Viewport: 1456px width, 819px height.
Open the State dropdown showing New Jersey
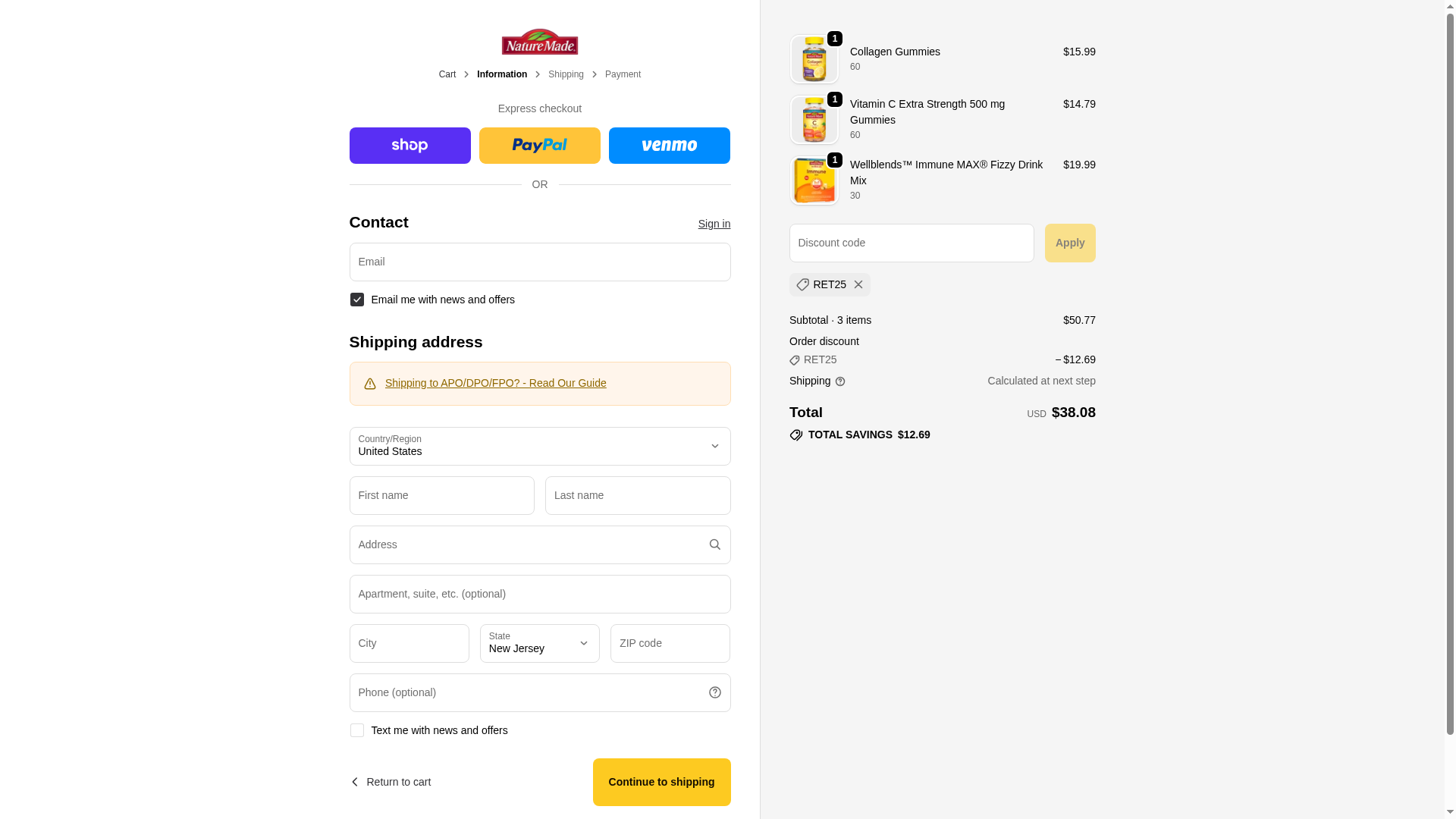[x=539, y=643]
